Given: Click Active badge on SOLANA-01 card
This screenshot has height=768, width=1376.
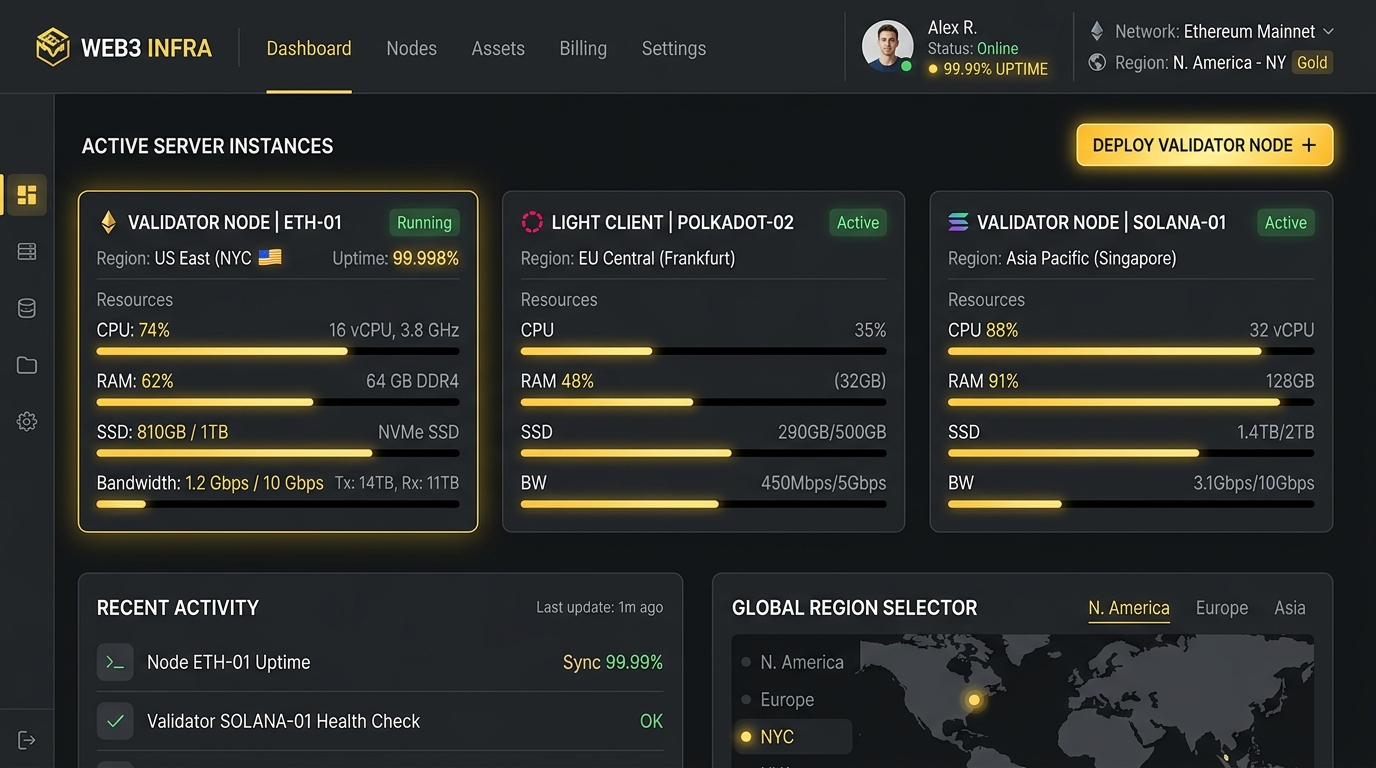Looking at the screenshot, I should tap(1286, 222).
